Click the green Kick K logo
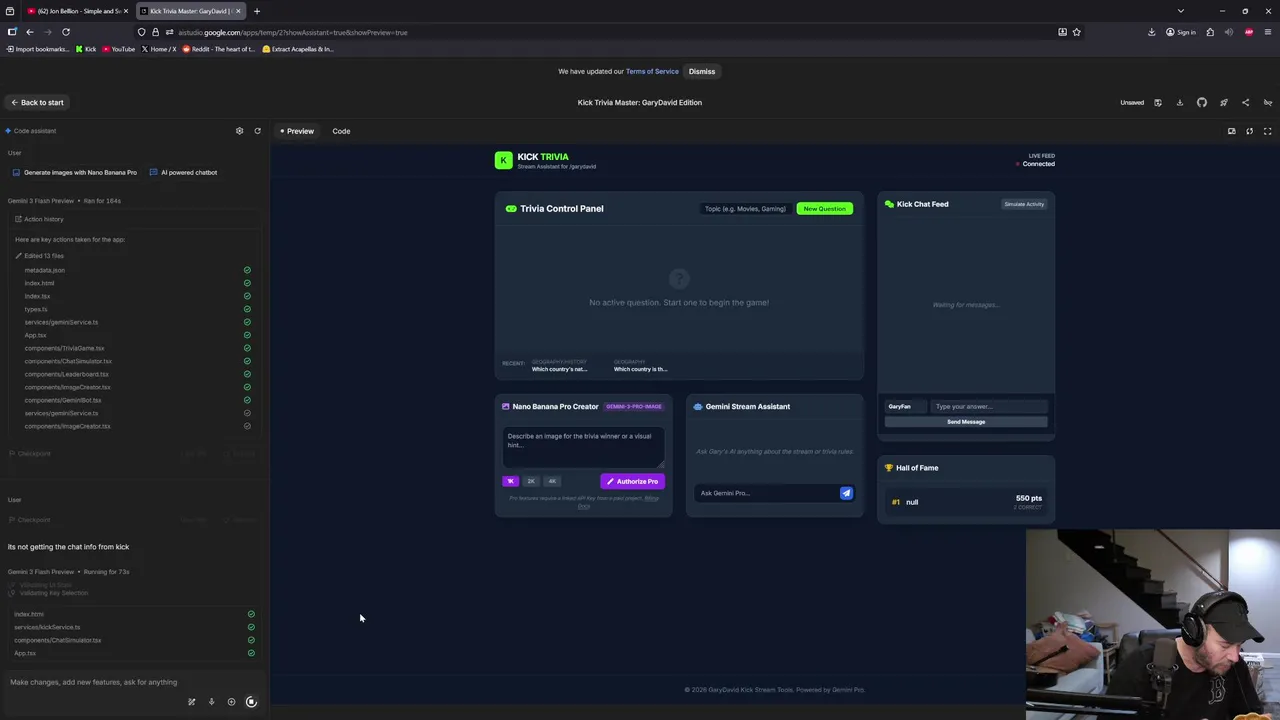 click(x=503, y=160)
